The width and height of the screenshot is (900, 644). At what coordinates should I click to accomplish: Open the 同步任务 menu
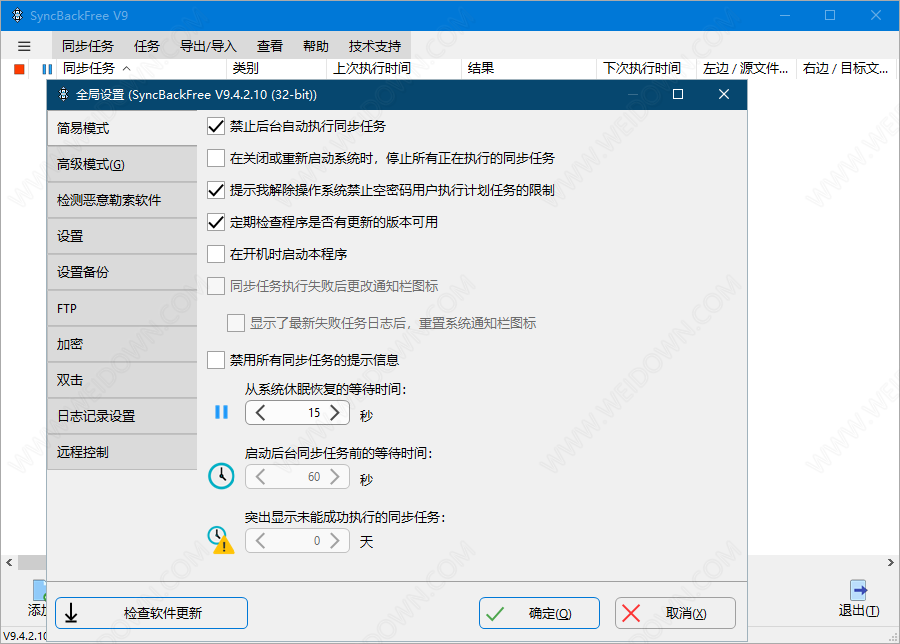point(88,46)
